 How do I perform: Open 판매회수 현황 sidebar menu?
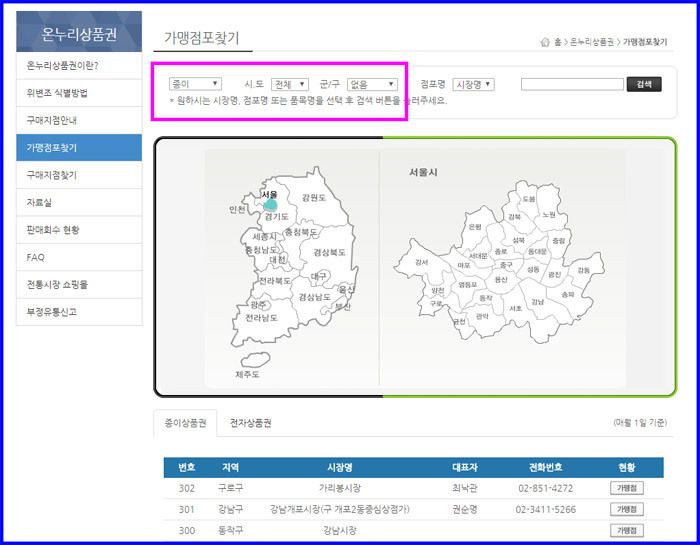(79, 230)
